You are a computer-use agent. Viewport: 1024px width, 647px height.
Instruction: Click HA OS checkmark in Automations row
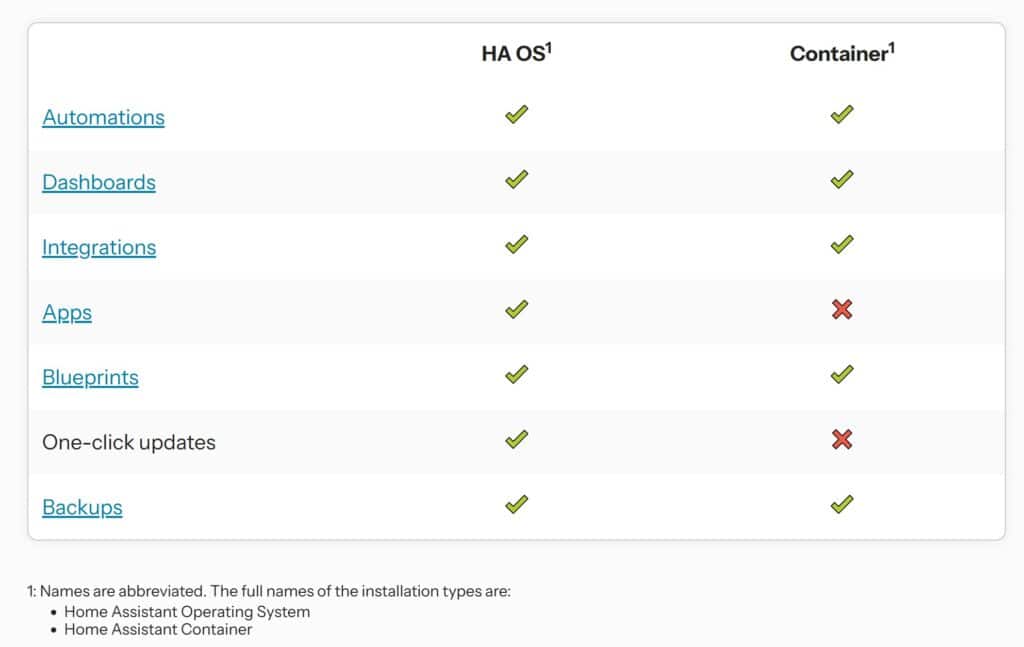[516, 115]
